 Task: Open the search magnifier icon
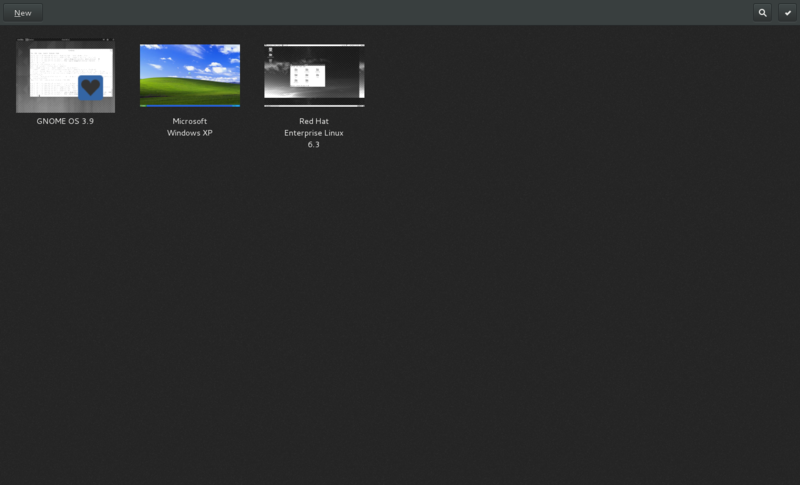(x=762, y=13)
